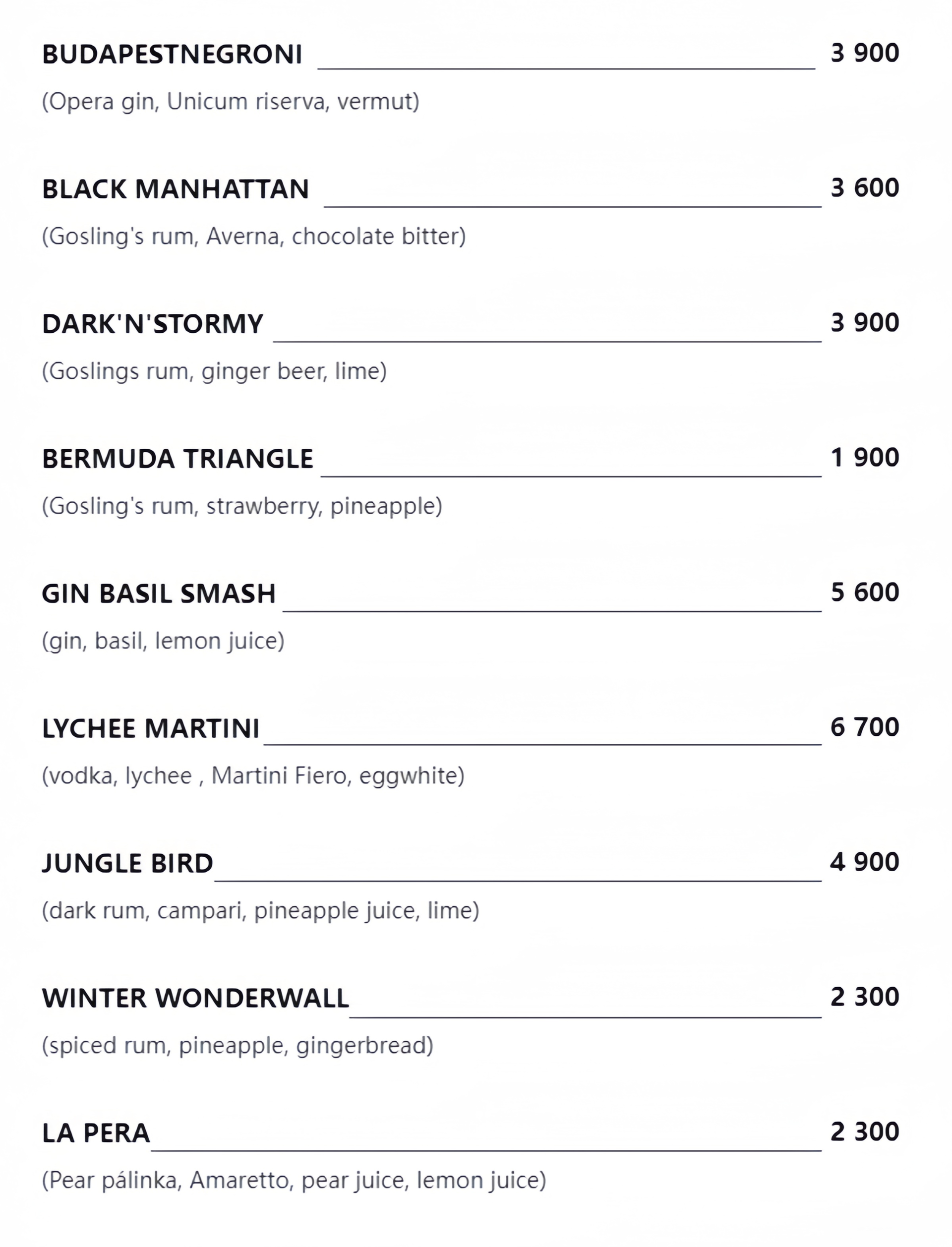Click the Budapestnegroni price of 3 900
This screenshot has width=952, height=1247.
(x=865, y=53)
